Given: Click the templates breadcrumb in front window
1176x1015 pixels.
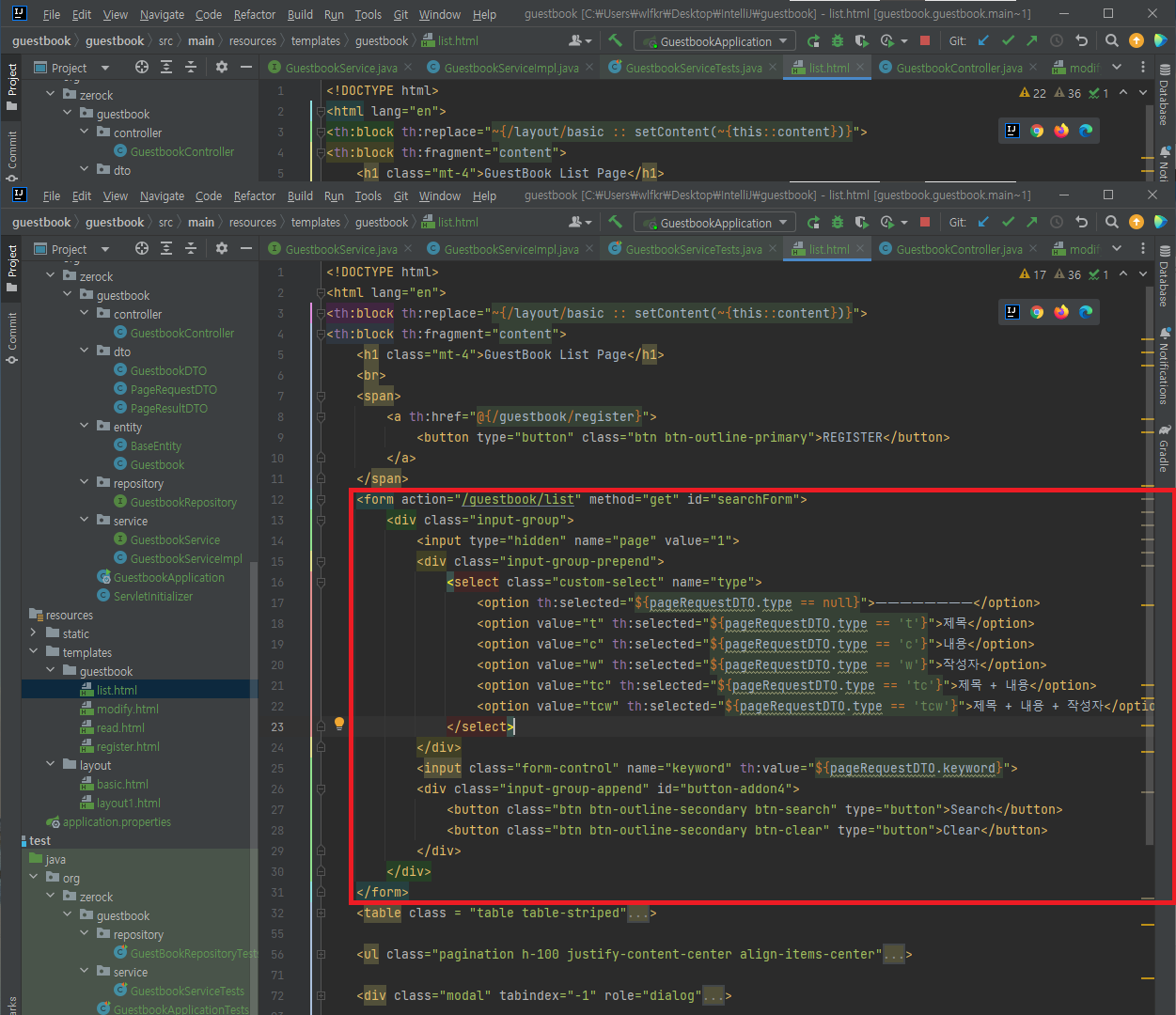Looking at the screenshot, I should [316, 223].
